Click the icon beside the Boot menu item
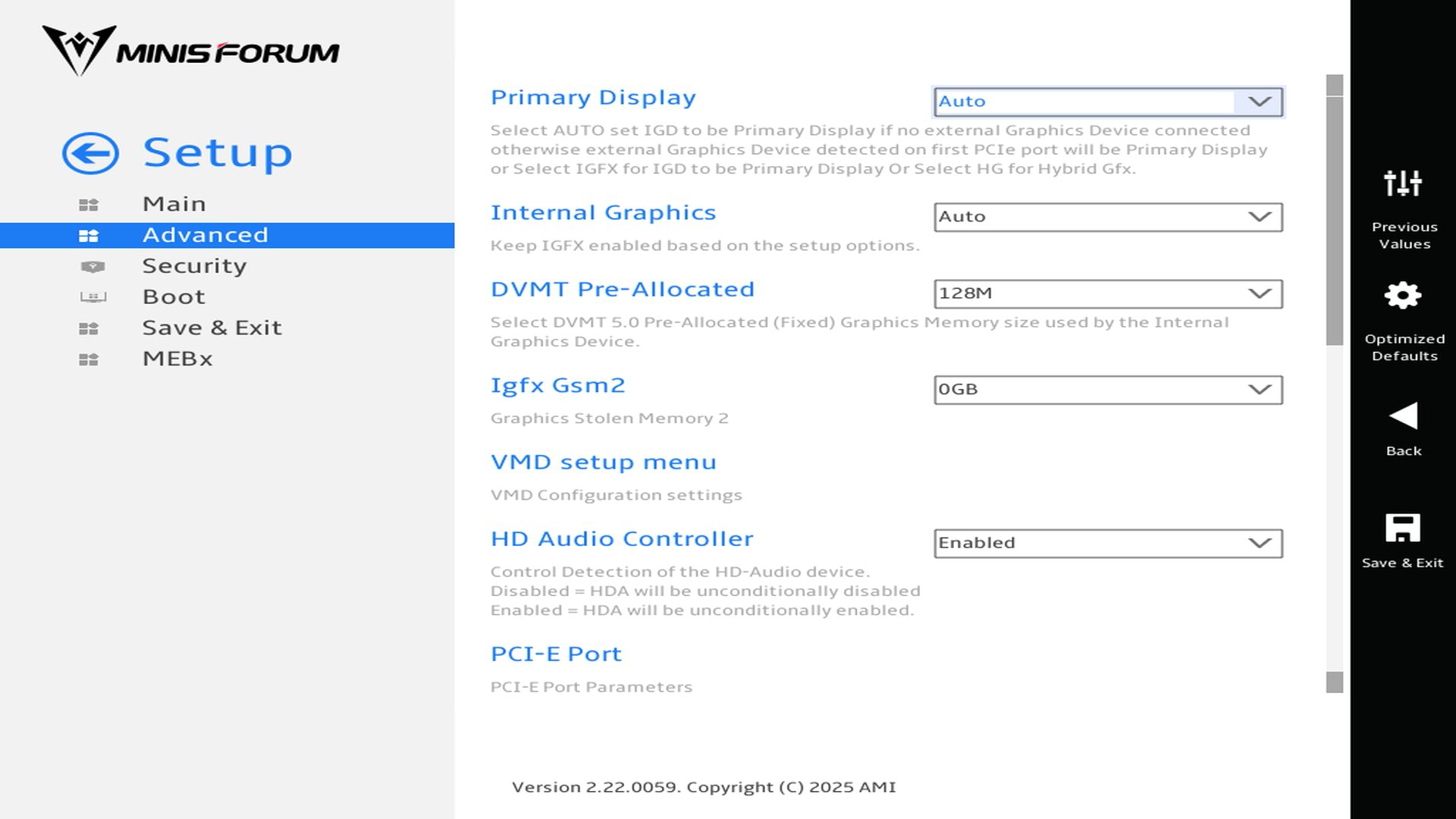The image size is (1456, 819). click(x=93, y=297)
